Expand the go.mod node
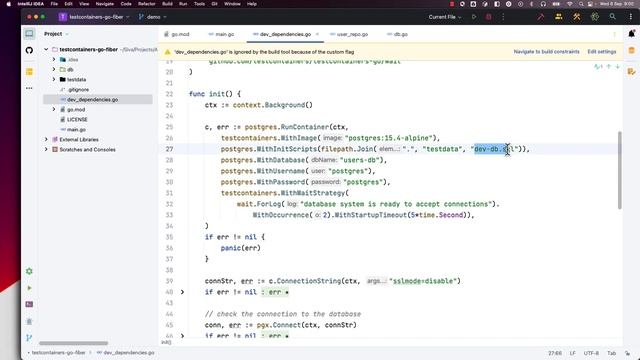 point(54,110)
